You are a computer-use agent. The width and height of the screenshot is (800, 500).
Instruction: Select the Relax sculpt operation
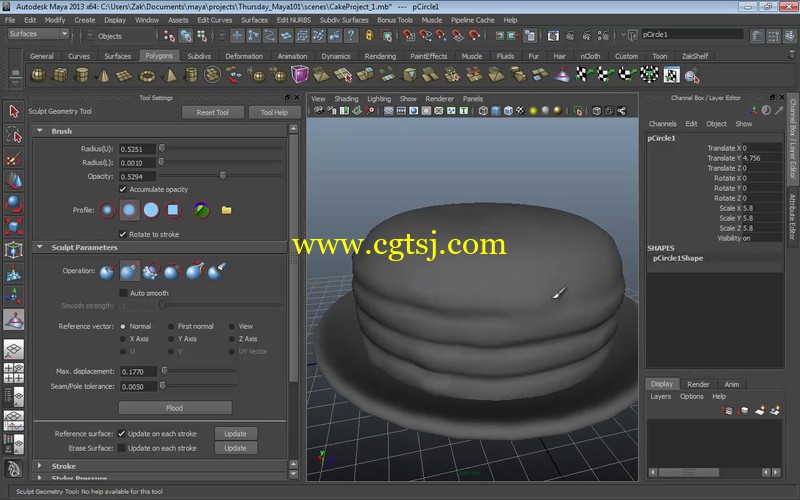click(x=173, y=271)
